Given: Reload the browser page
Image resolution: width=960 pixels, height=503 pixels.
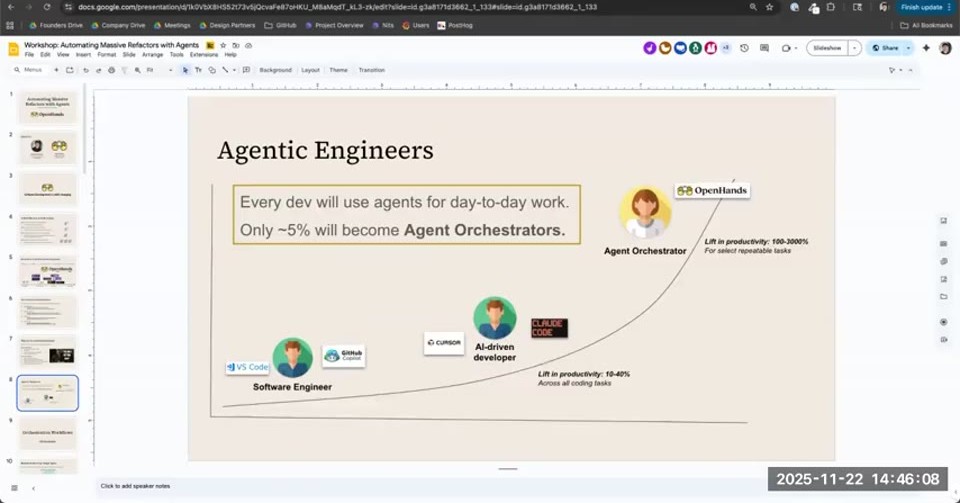Looking at the screenshot, I should click(x=47, y=7).
